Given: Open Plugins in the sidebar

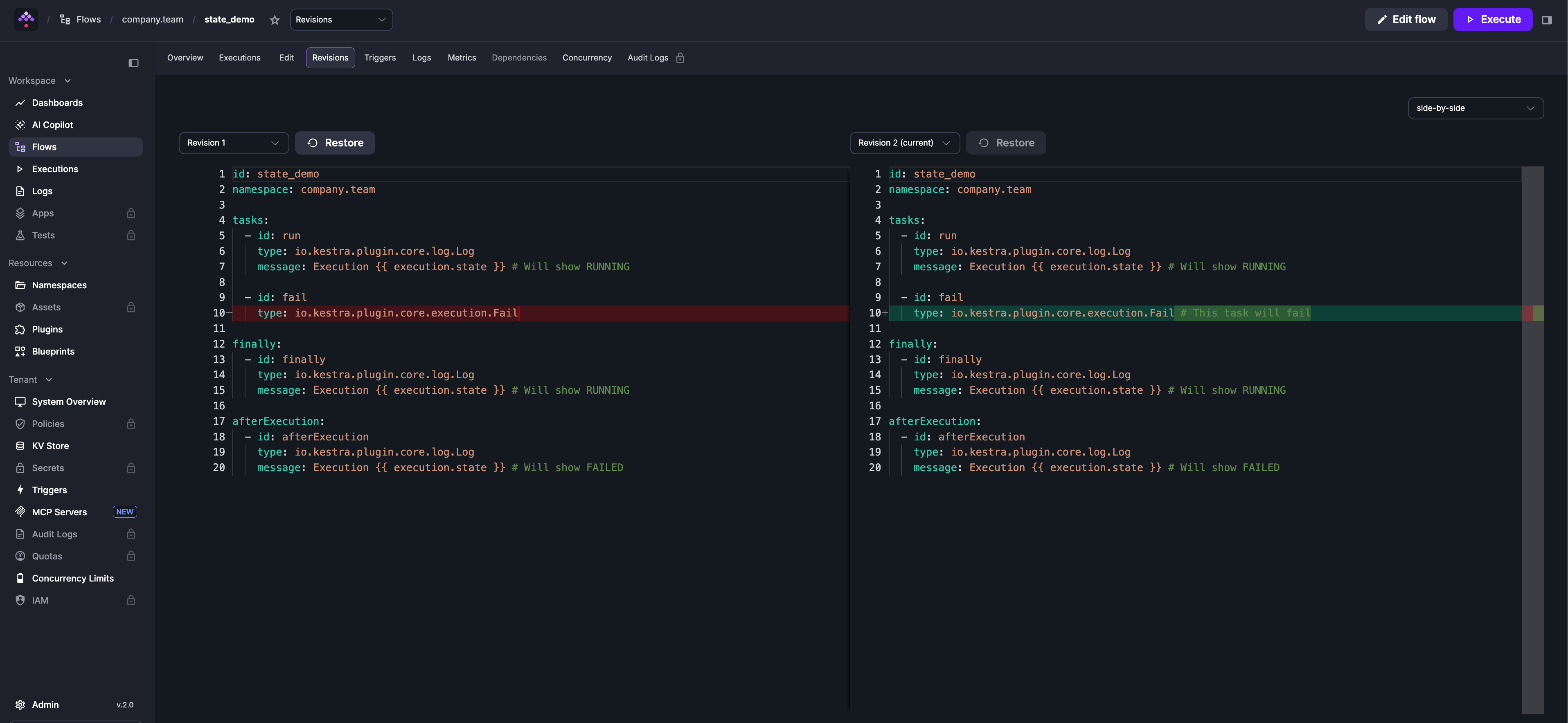Looking at the screenshot, I should pyautogui.click(x=75, y=330).
